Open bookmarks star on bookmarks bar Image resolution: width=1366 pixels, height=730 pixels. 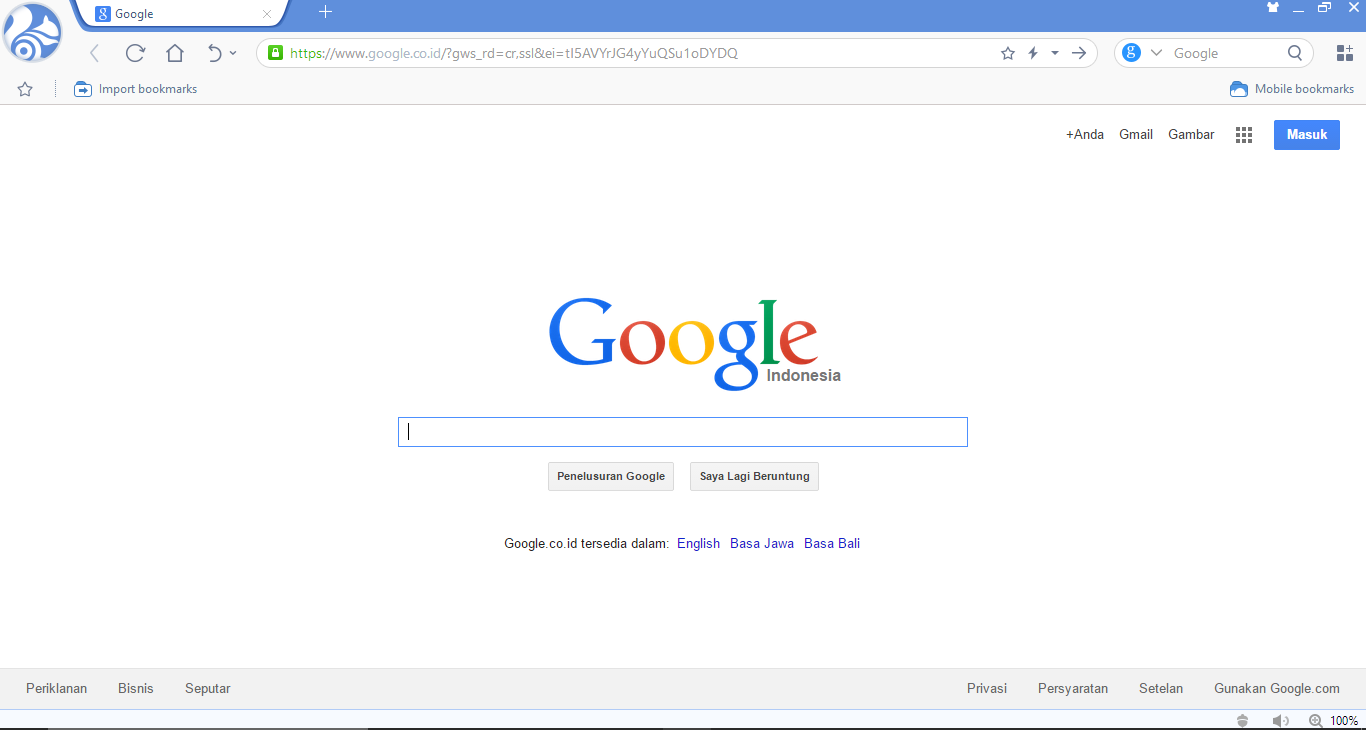pos(25,89)
